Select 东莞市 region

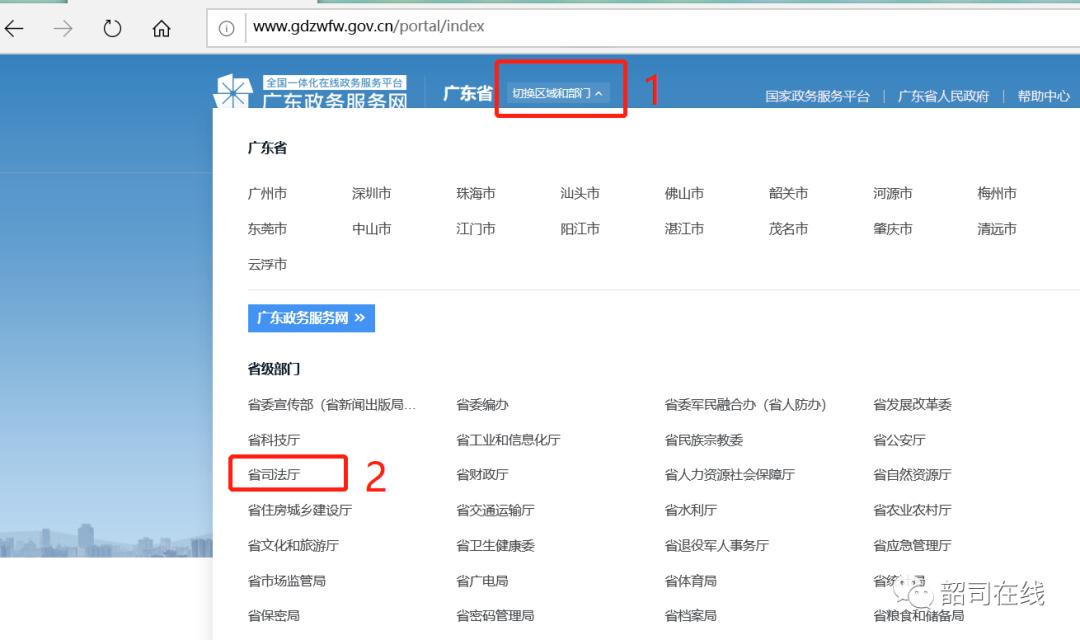pos(267,229)
